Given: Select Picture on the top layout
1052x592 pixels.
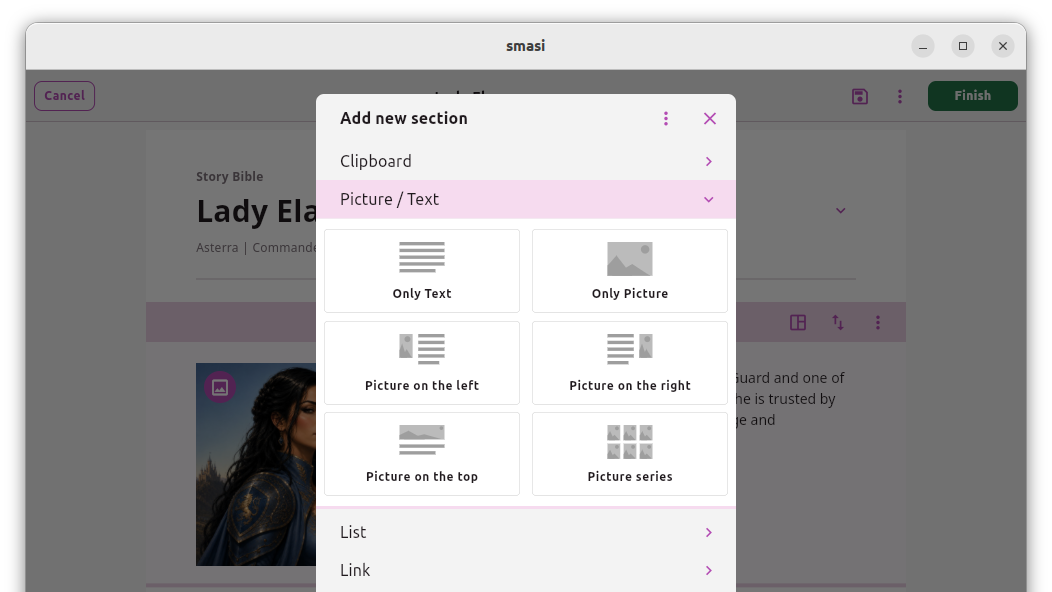Looking at the screenshot, I should point(422,454).
